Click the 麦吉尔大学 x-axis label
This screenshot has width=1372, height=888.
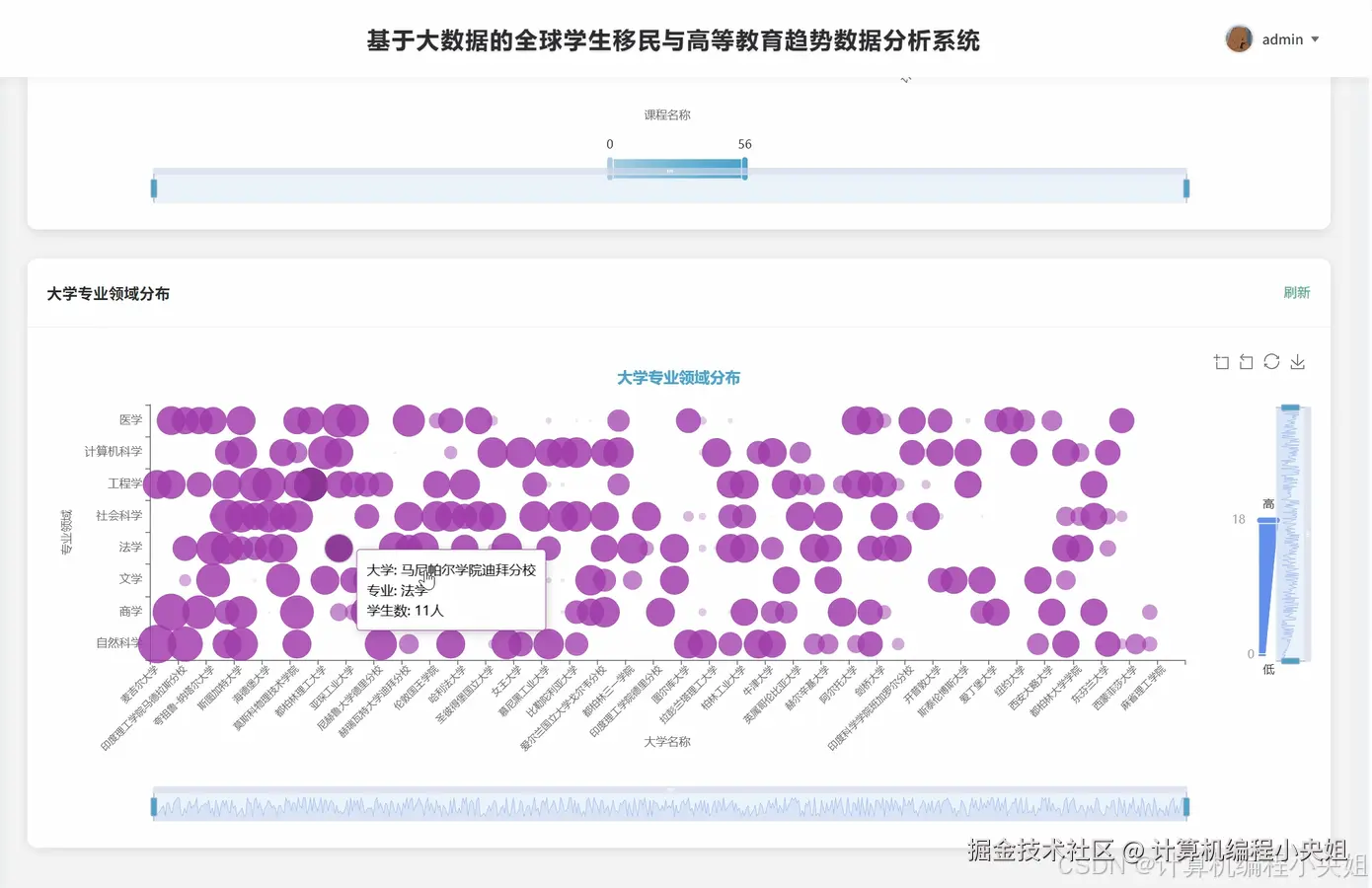pyautogui.click(x=139, y=684)
